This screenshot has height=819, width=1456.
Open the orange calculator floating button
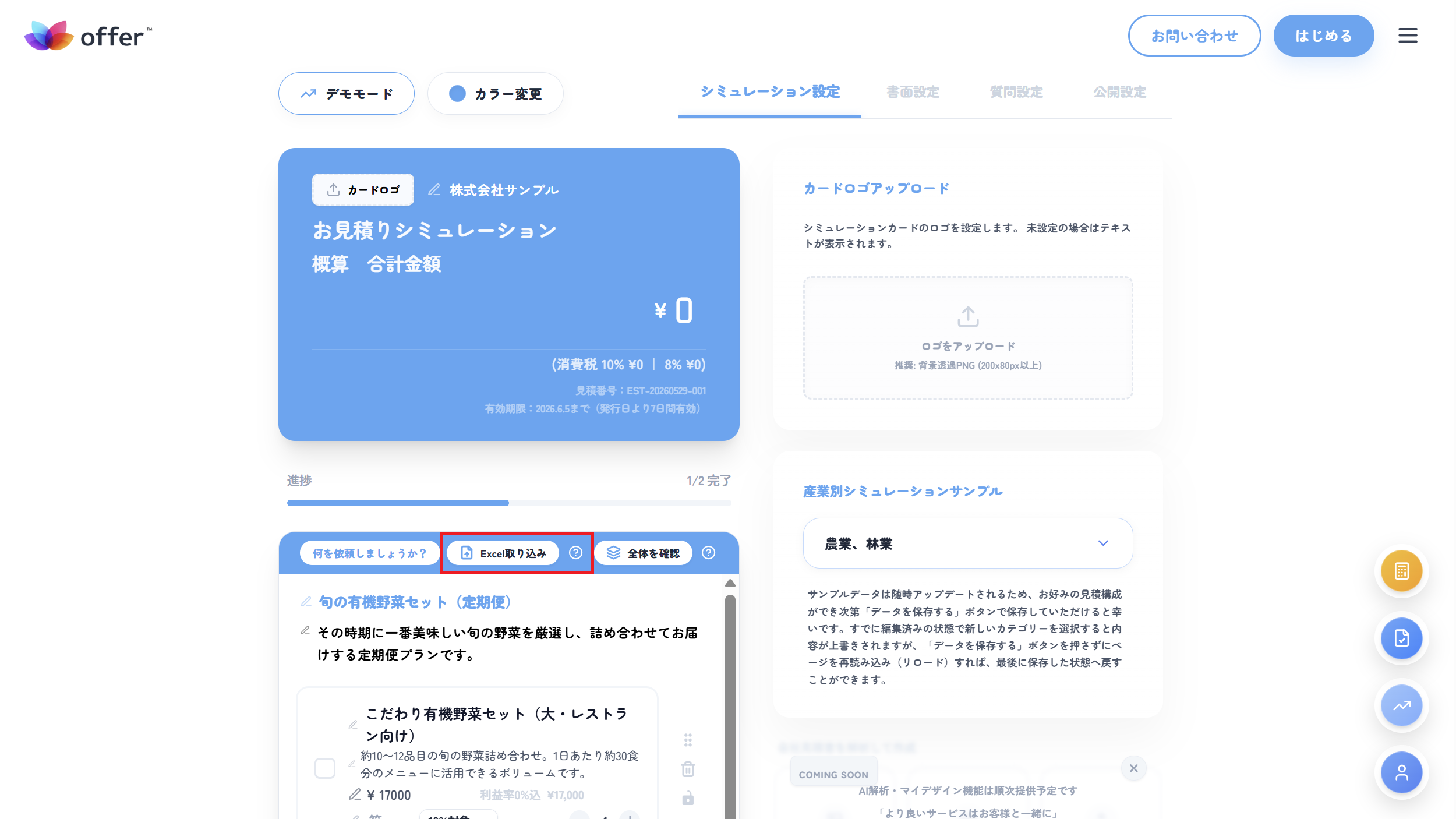[1401, 571]
